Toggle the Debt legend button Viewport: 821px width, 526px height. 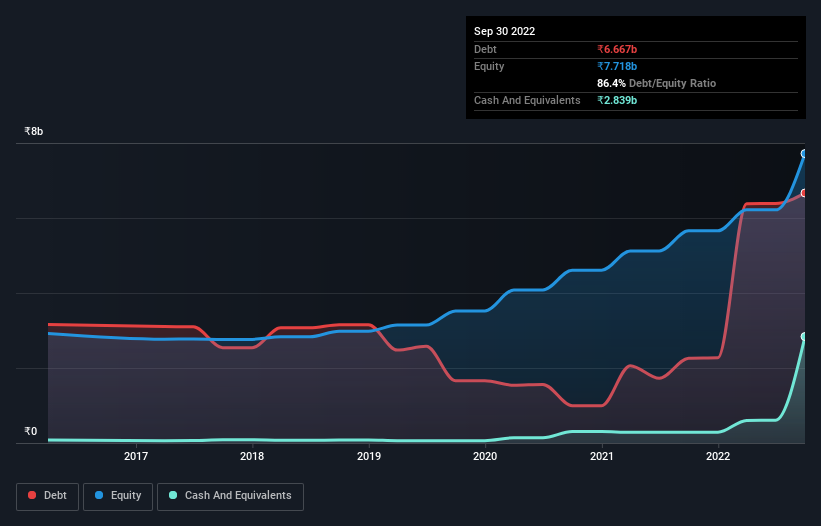click(47, 496)
